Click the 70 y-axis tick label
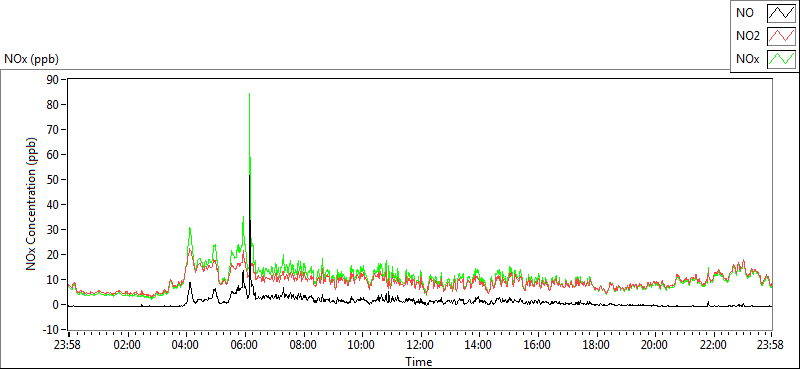The image size is (800, 369). [53, 130]
